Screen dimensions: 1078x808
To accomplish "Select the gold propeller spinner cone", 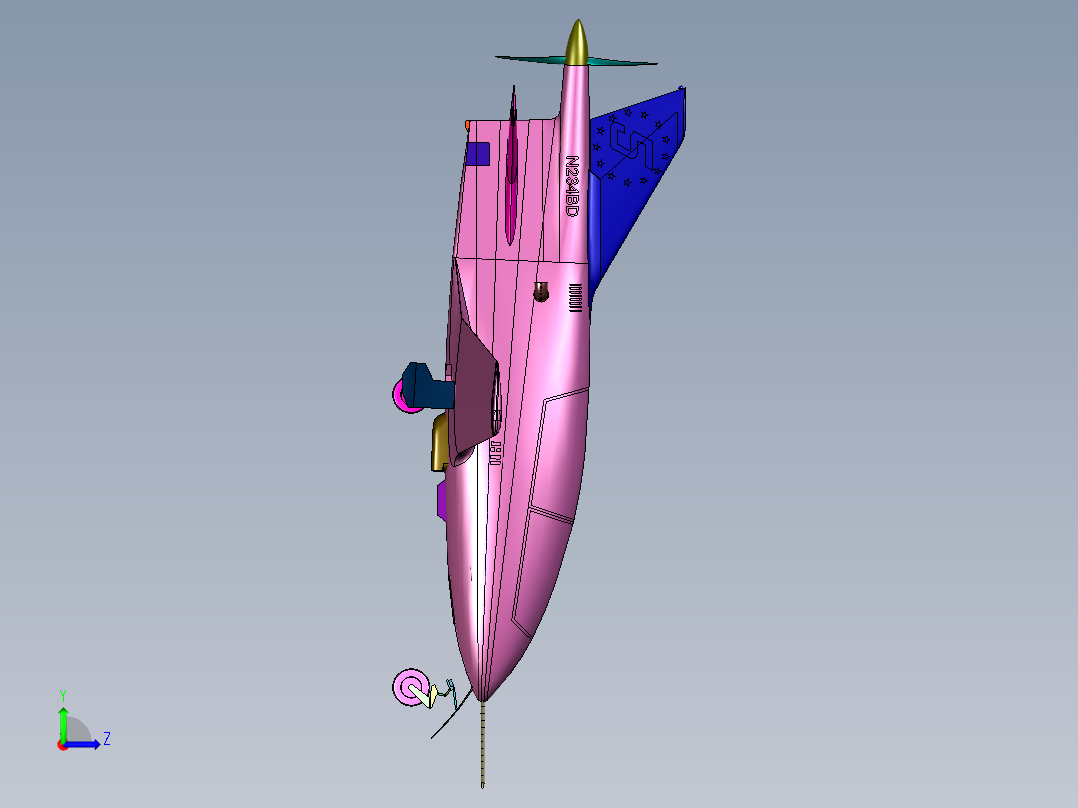I will pyautogui.click(x=577, y=43).
